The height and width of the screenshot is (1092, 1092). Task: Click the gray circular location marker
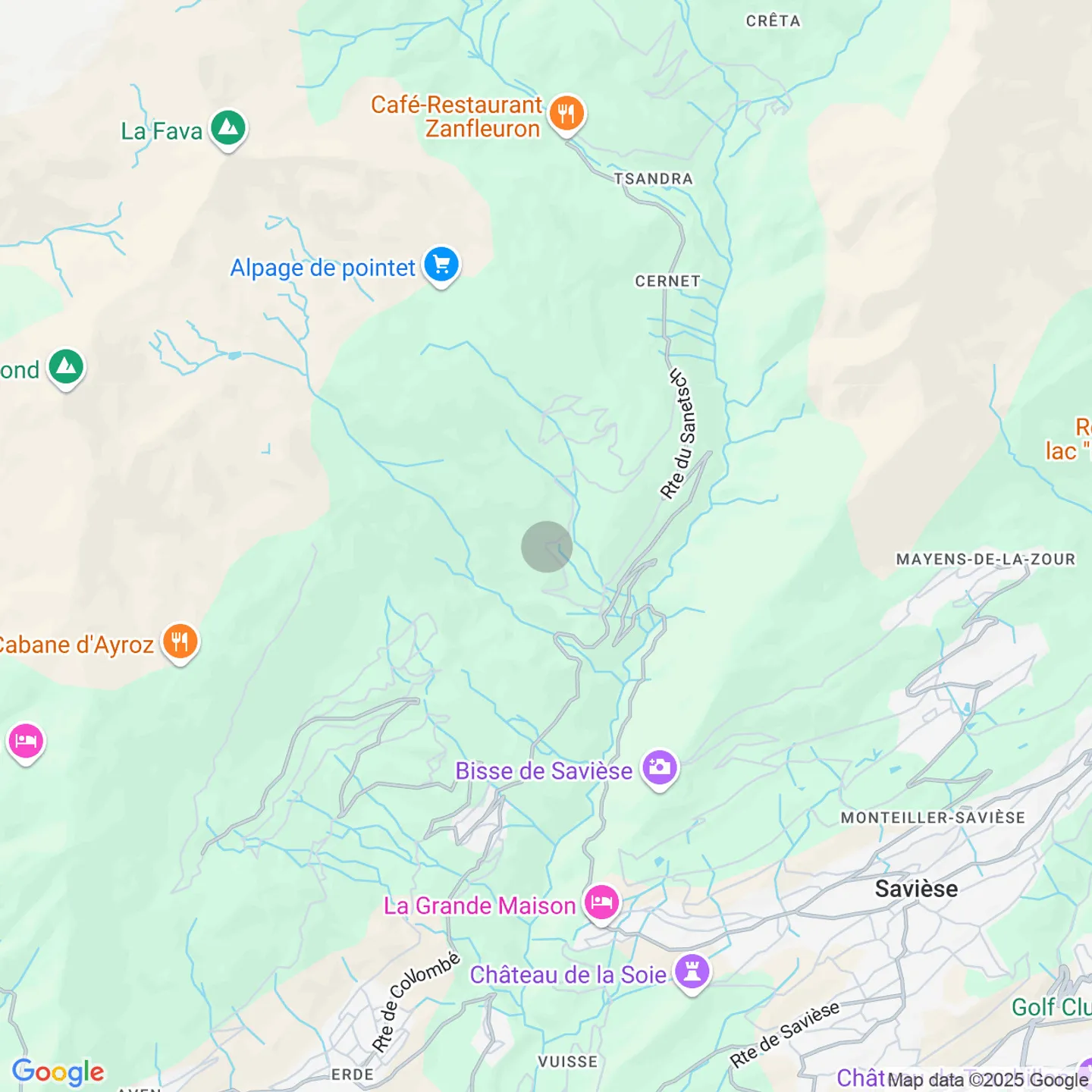[x=547, y=547]
